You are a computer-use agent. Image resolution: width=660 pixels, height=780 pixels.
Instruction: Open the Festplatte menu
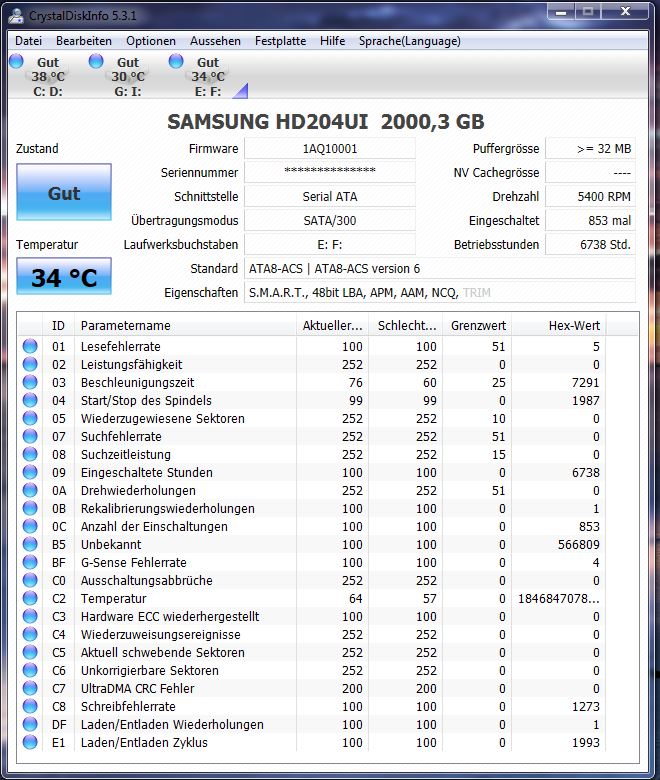(x=280, y=41)
